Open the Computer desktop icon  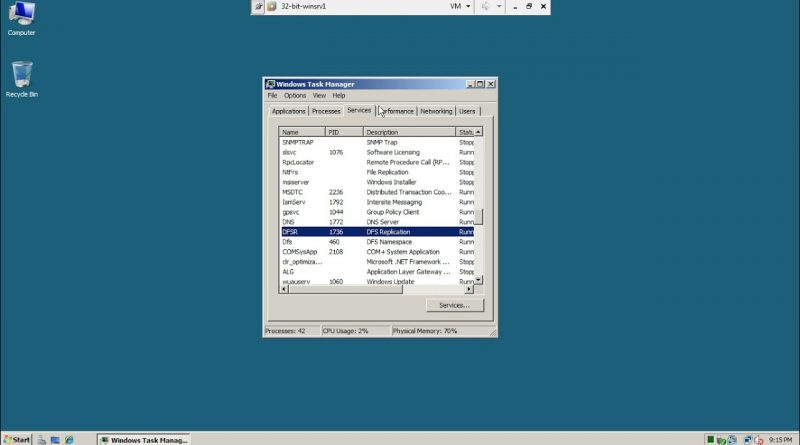coord(21,18)
